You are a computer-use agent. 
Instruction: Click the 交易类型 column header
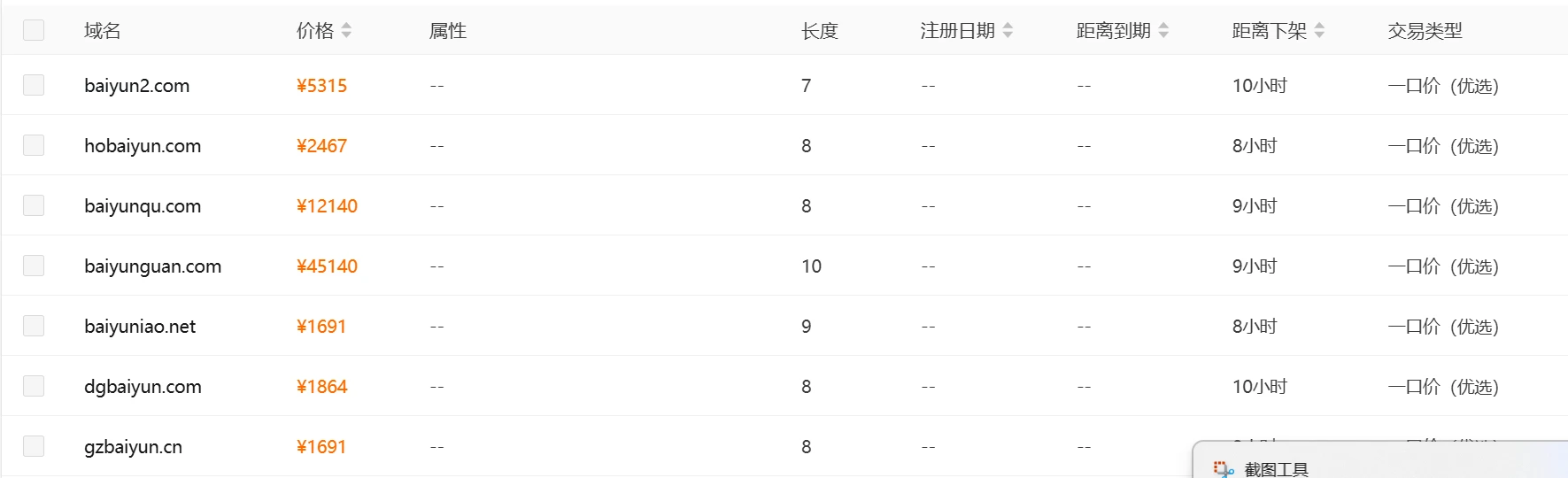pos(1425,31)
